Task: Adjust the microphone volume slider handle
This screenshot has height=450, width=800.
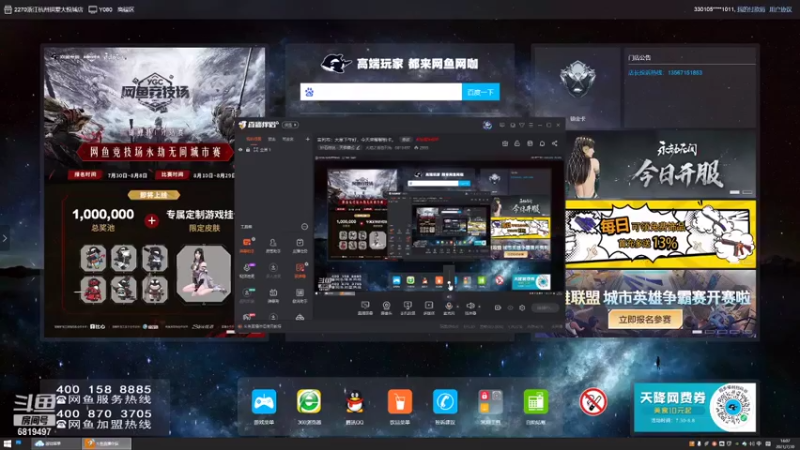Action: point(449,283)
